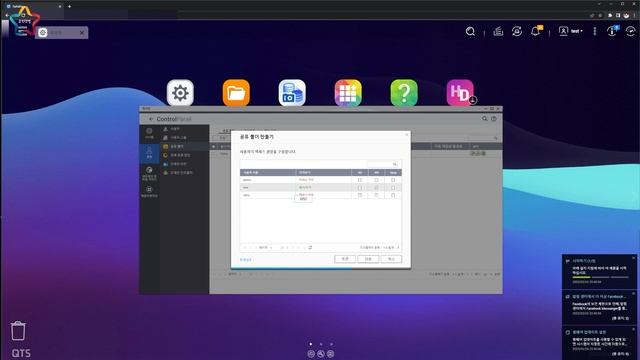Click the progress bar in the top notification

tap(600, 277)
